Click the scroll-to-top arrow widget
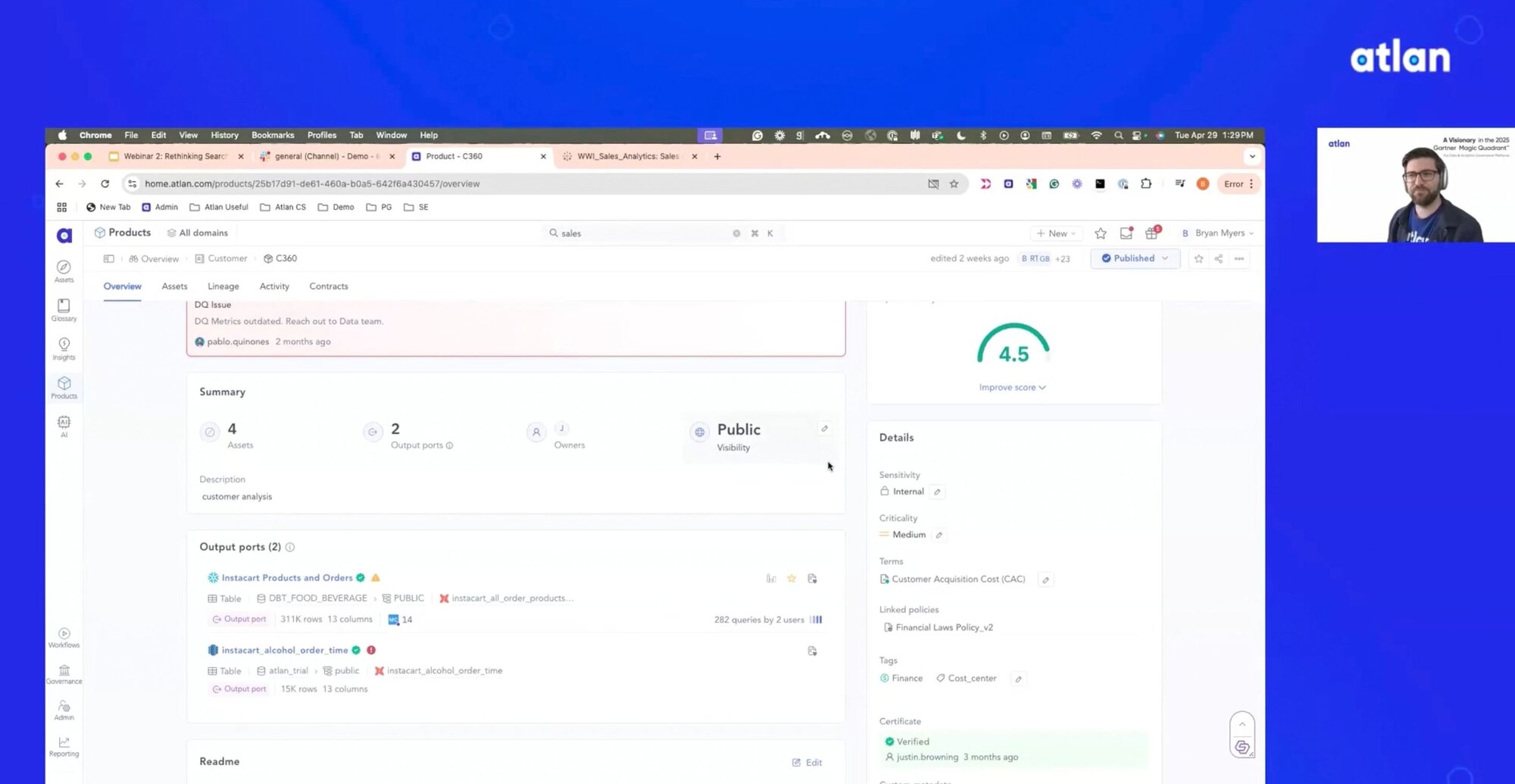 click(x=1242, y=724)
